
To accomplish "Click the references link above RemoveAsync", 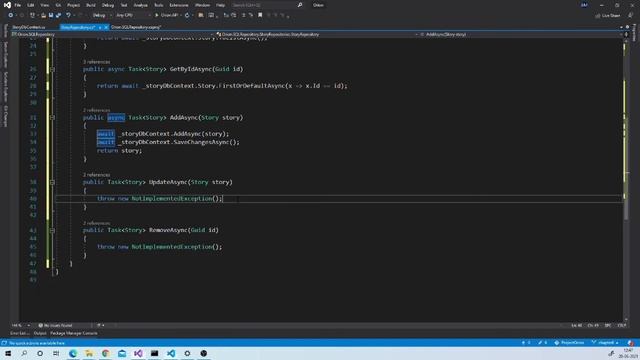I will [97, 223].
